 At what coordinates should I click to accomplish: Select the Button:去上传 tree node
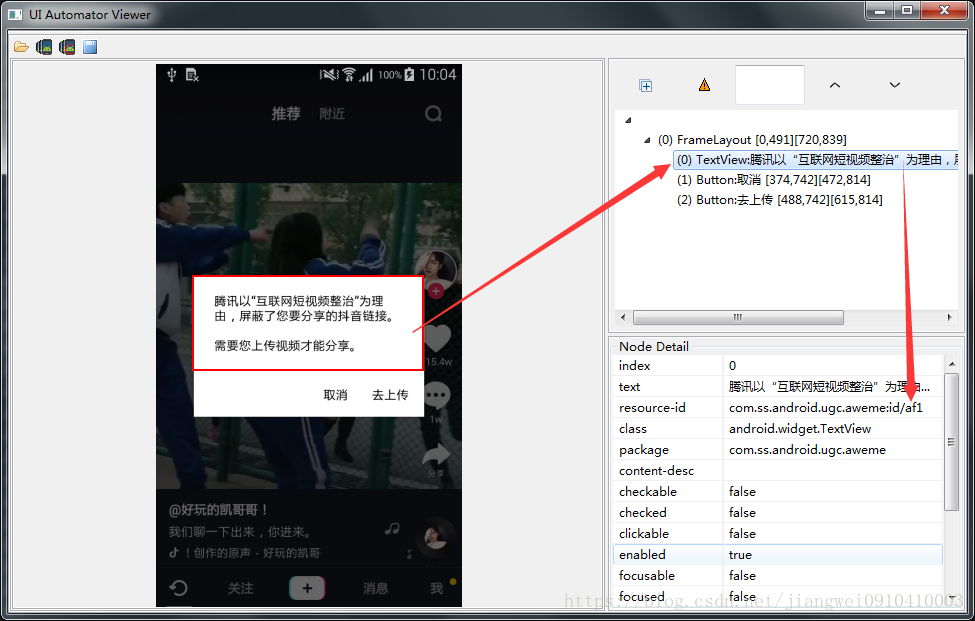780,200
